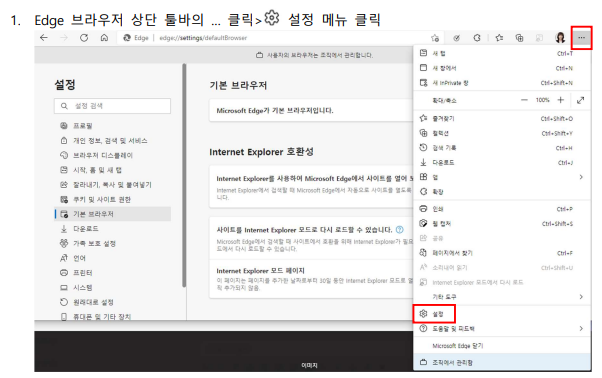This screenshot has width=602, height=378.
Task: Add this page to favorites star-plus icon
Action: click(435, 38)
